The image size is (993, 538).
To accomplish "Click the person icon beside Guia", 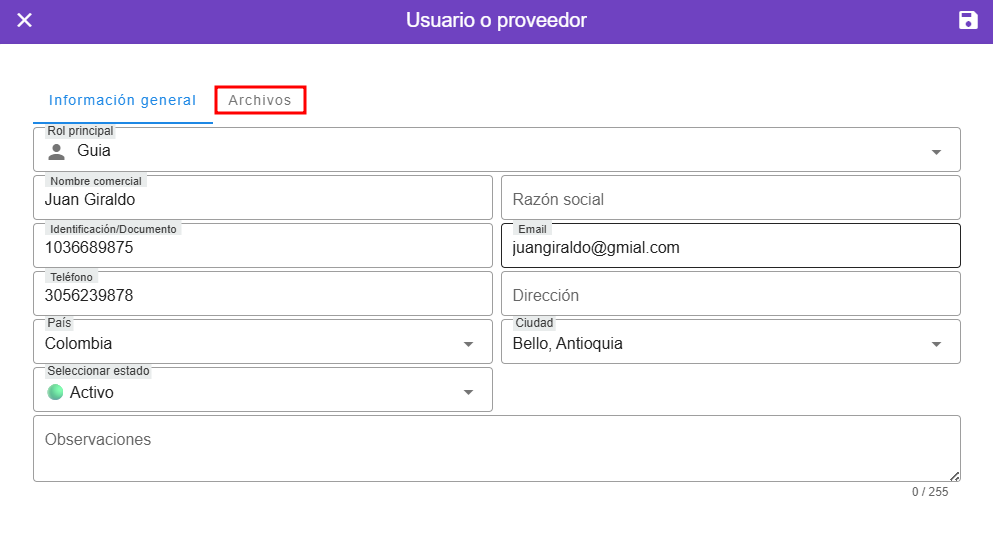I will (x=57, y=152).
